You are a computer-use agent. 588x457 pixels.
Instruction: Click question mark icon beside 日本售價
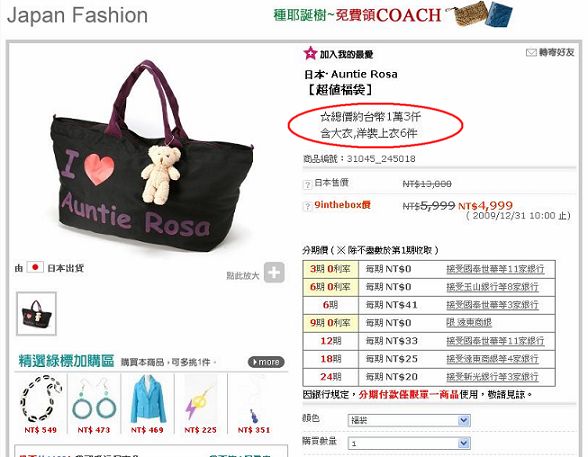(x=308, y=184)
